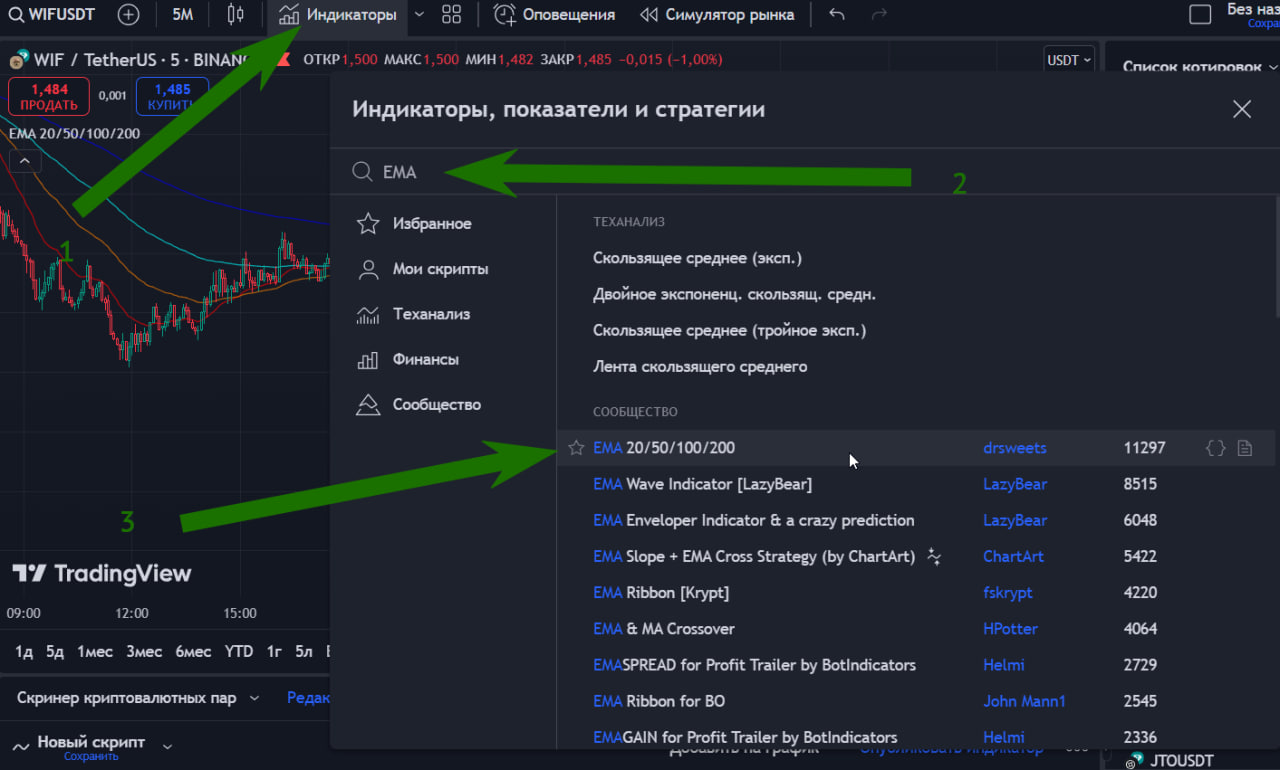Click the blue КУПИТЬ 1,485 button
The width and height of the screenshot is (1280, 770).
click(172, 97)
